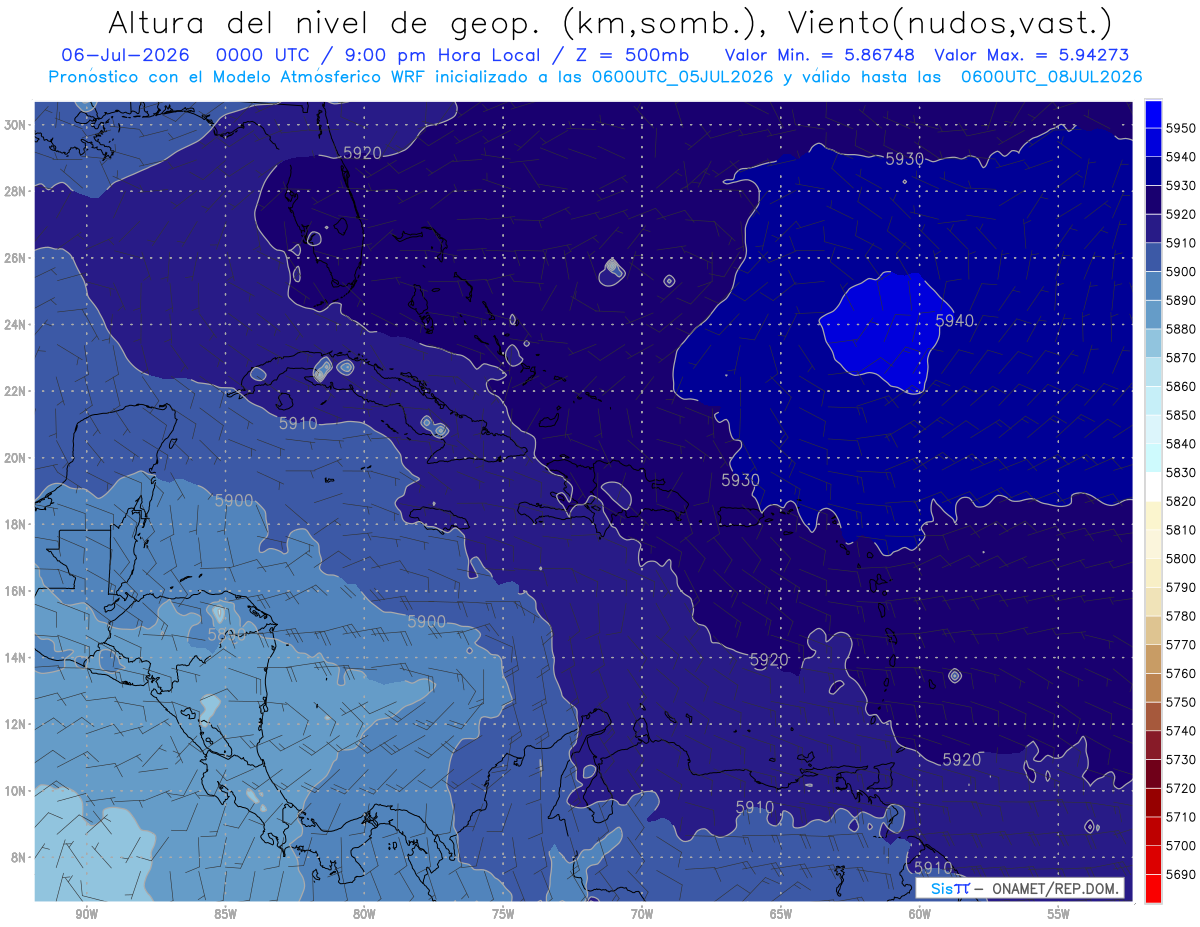Click the 5900 contour label over Yucatán
1200x927 pixels.
click(234, 500)
